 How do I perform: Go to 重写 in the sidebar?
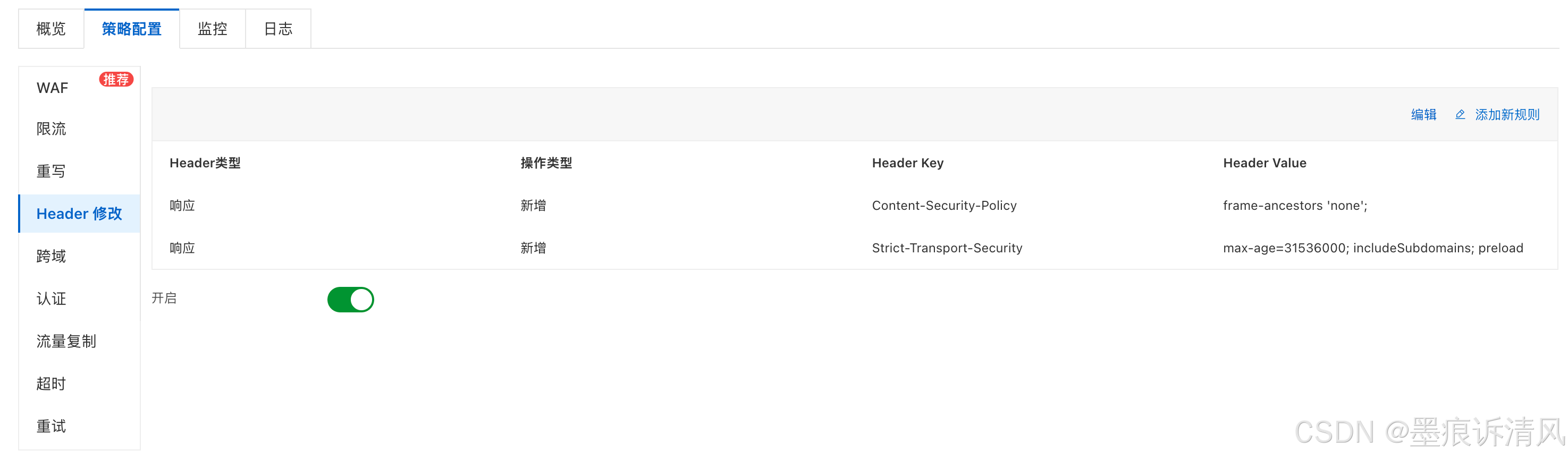[79, 171]
